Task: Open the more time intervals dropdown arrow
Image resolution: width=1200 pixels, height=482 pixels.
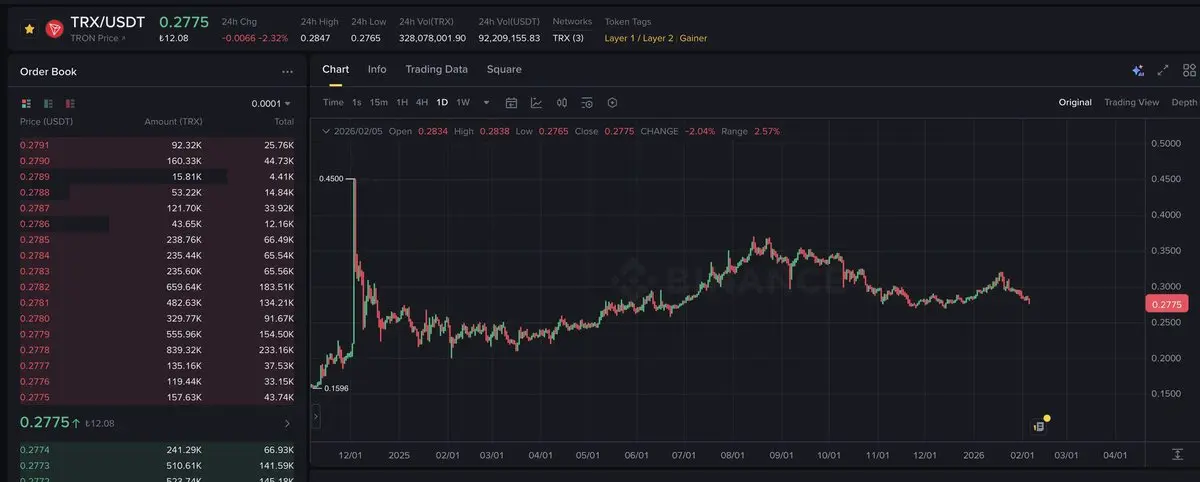Action: point(487,102)
